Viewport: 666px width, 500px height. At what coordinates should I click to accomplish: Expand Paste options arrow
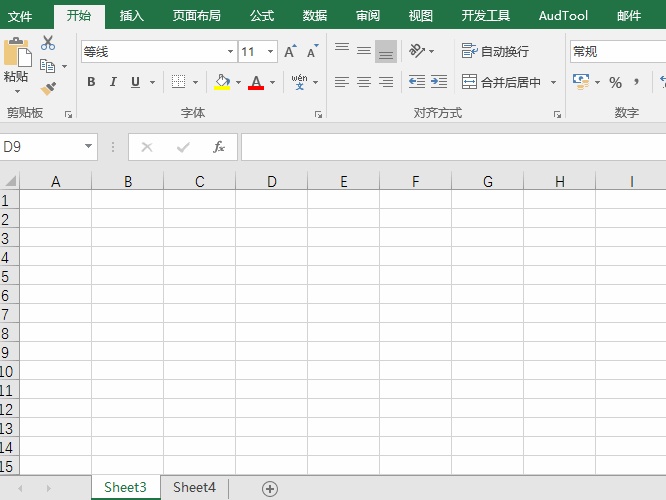pyautogui.click(x=17, y=91)
